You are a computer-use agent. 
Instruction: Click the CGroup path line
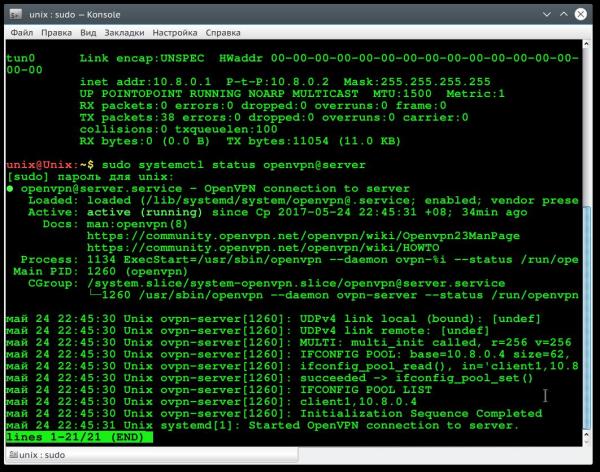click(x=267, y=283)
